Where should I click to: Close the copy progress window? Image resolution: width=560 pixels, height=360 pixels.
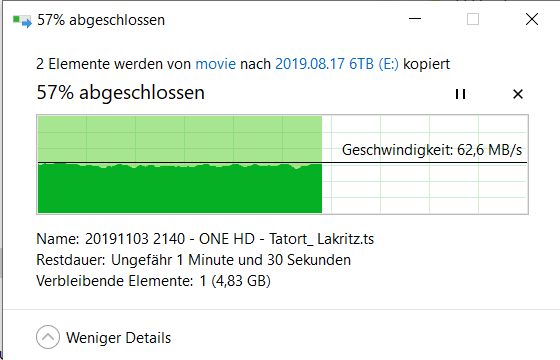(x=532, y=19)
